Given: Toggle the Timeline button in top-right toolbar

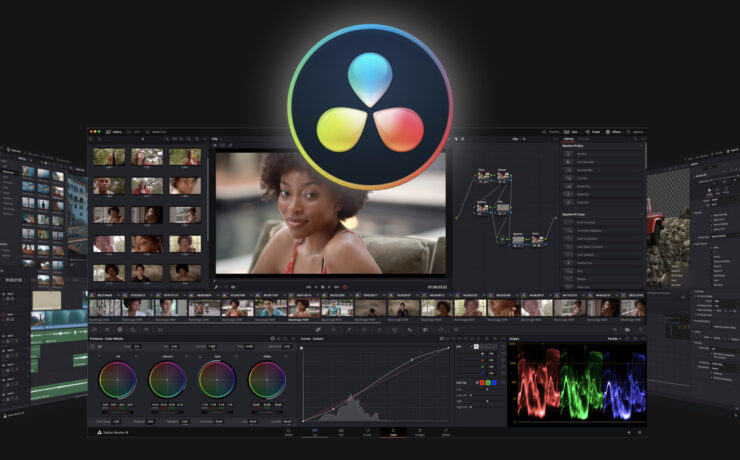Looking at the screenshot, I should coord(551,132).
